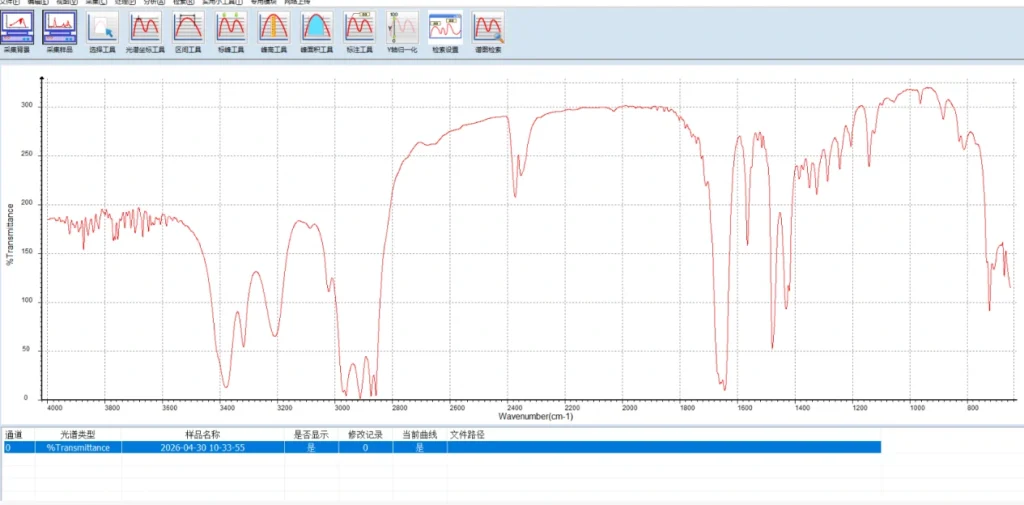The image size is (1024, 505).
Task: Click the 修改记录 column header
Action: click(365, 434)
